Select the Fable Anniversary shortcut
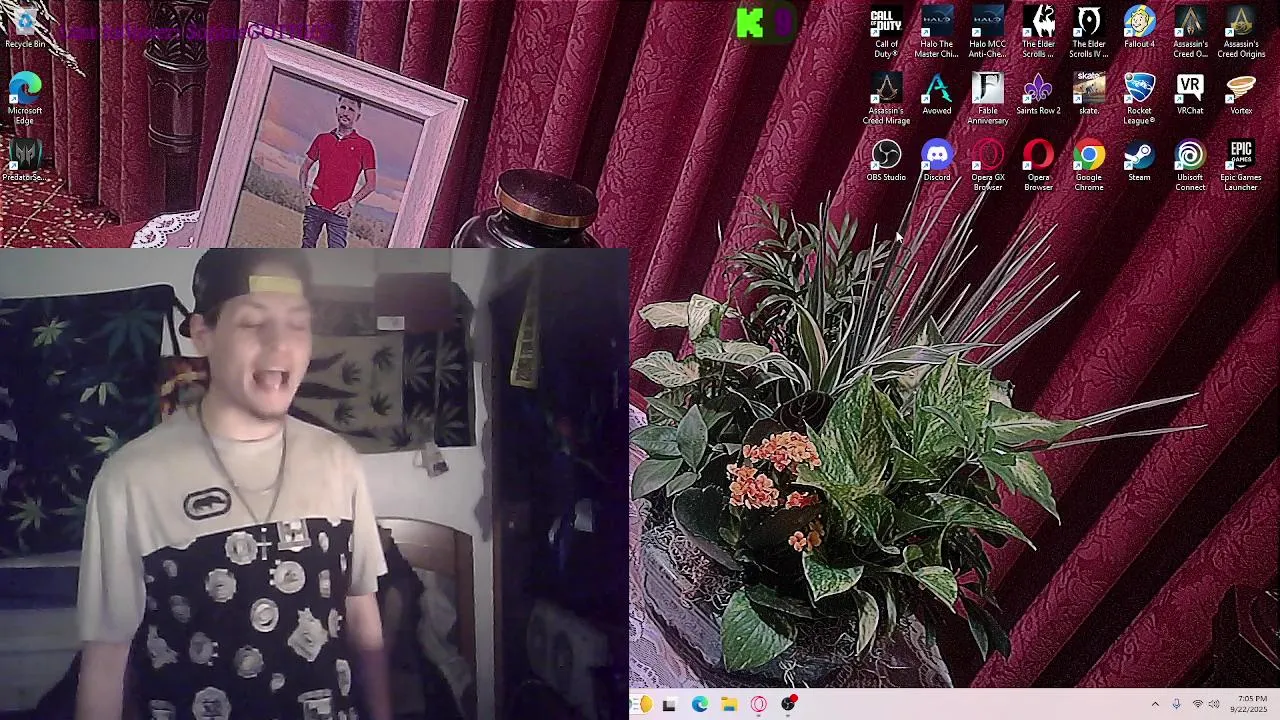 (988, 99)
